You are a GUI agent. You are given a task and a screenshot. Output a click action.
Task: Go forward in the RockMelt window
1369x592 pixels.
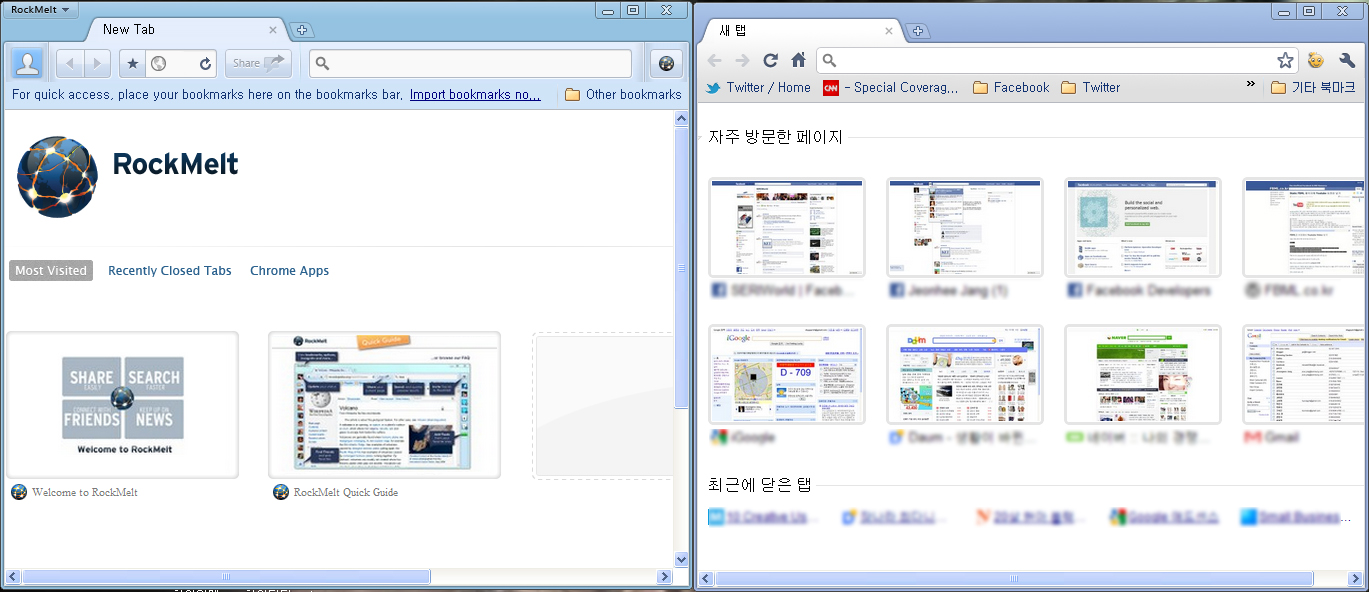97,64
